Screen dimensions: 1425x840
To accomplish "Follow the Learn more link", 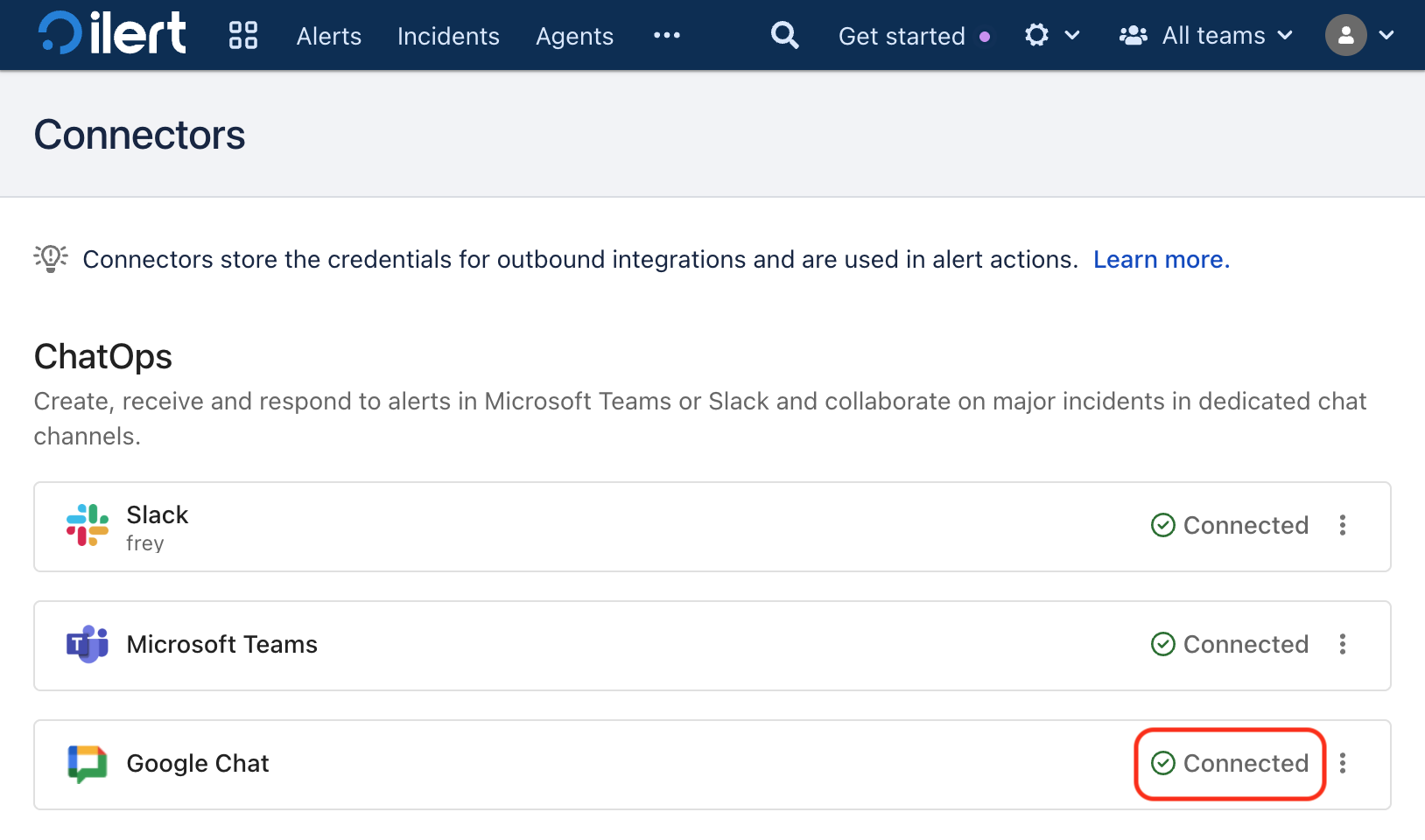I will pyautogui.click(x=1161, y=260).
